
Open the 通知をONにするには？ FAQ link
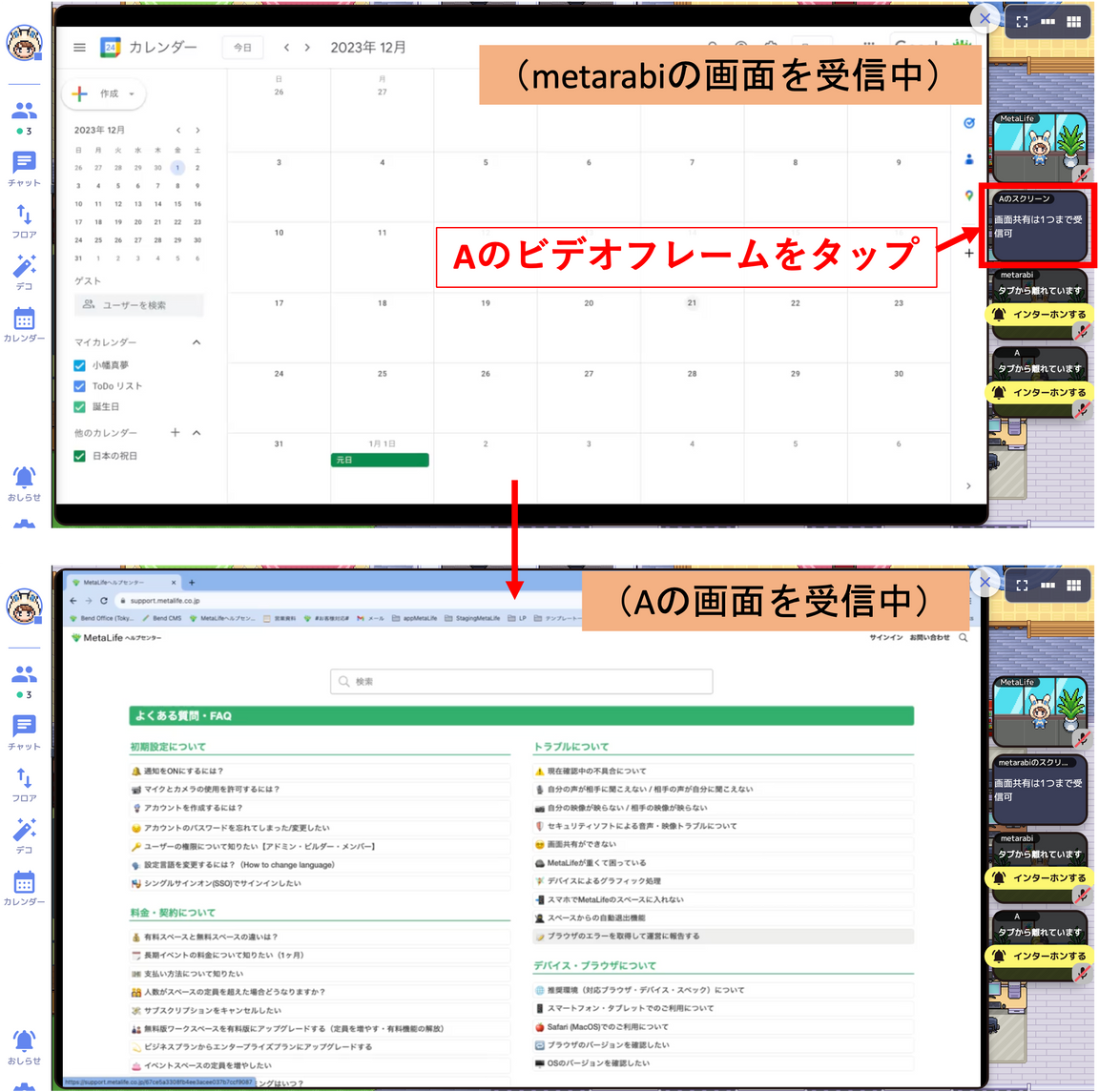[x=183, y=771]
